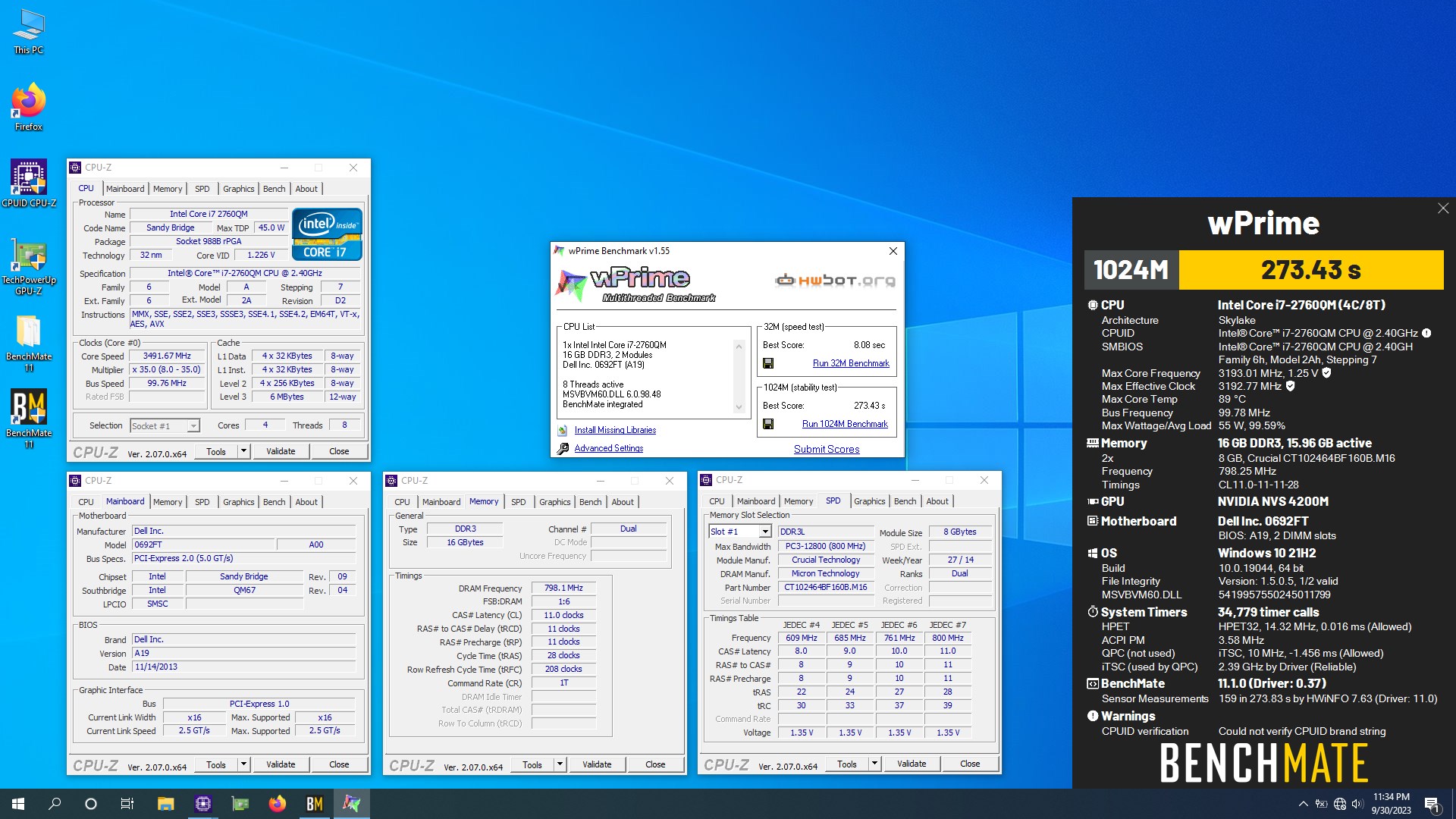The image size is (1456, 819).
Task: Switch to SPD tab in Memory CPU-Z window
Action: pos(519,502)
